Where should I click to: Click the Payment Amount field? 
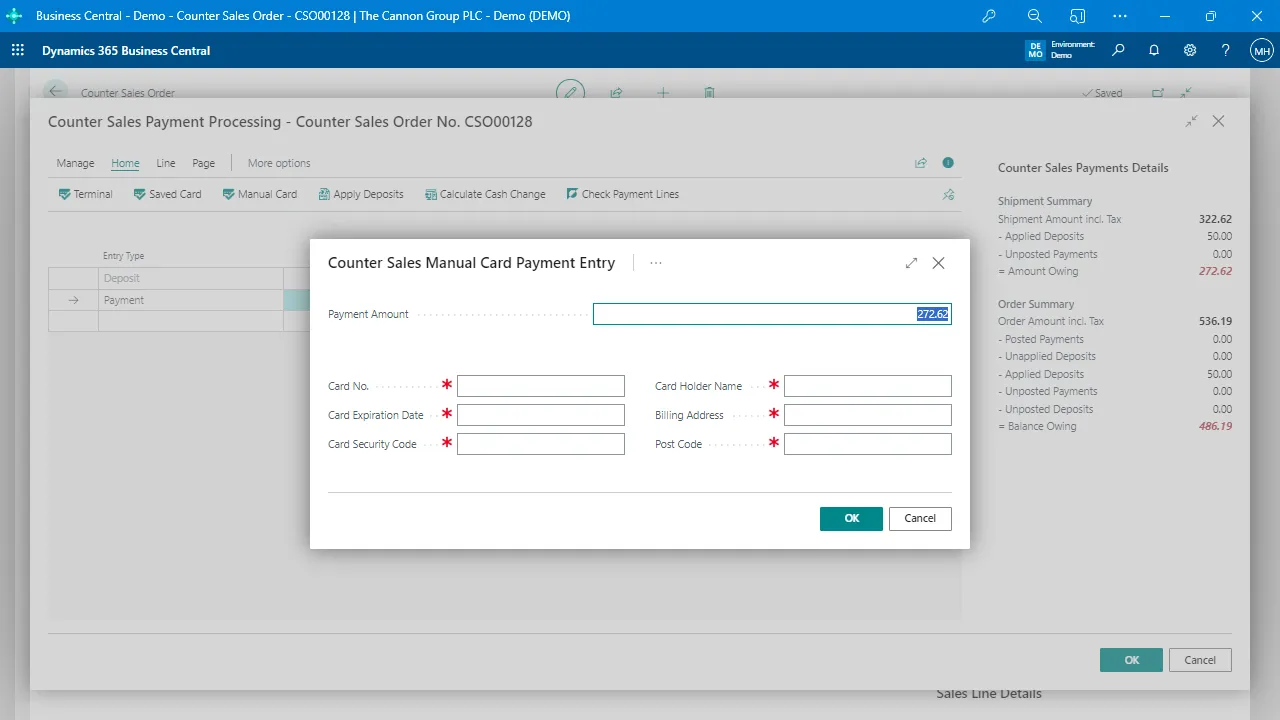[x=771, y=314]
